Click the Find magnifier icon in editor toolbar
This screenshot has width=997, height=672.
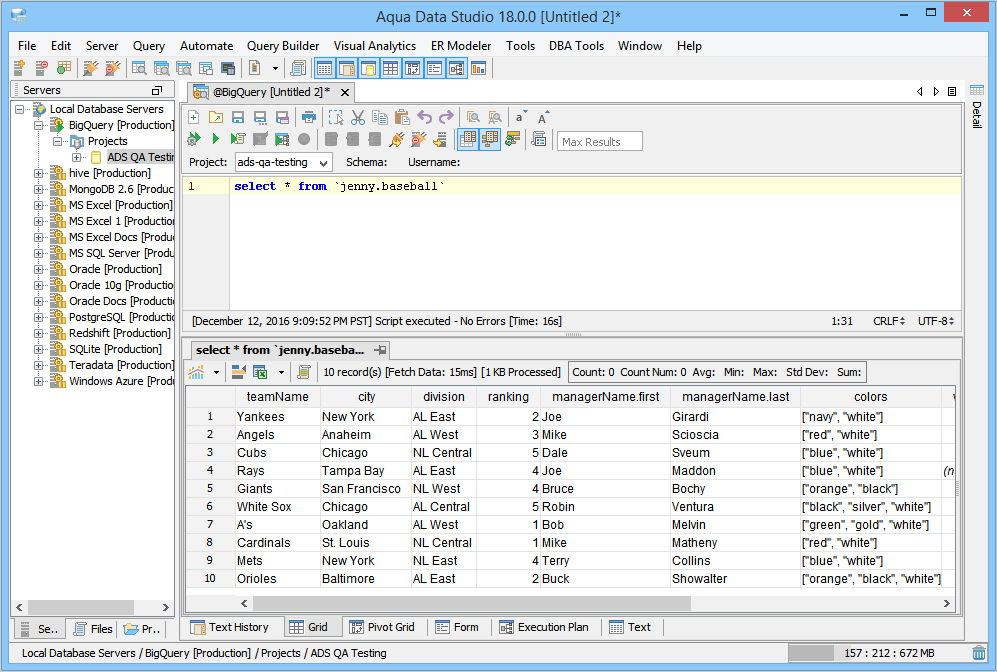473,117
